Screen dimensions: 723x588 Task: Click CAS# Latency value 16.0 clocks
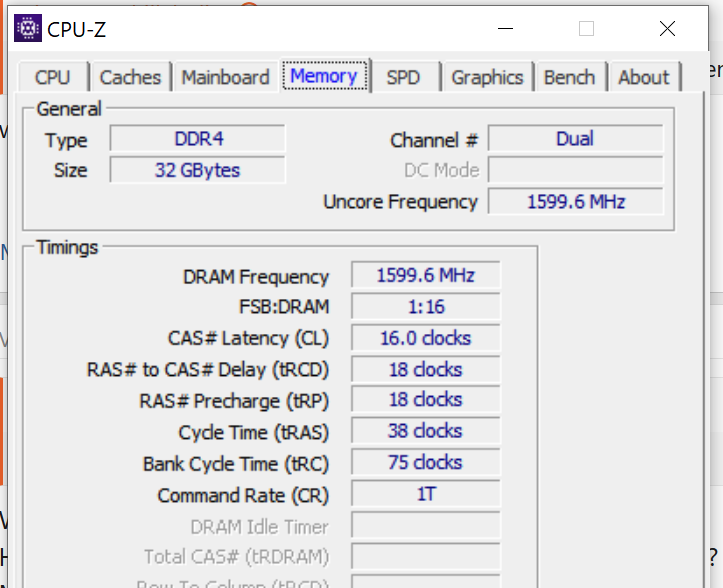tap(426, 338)
